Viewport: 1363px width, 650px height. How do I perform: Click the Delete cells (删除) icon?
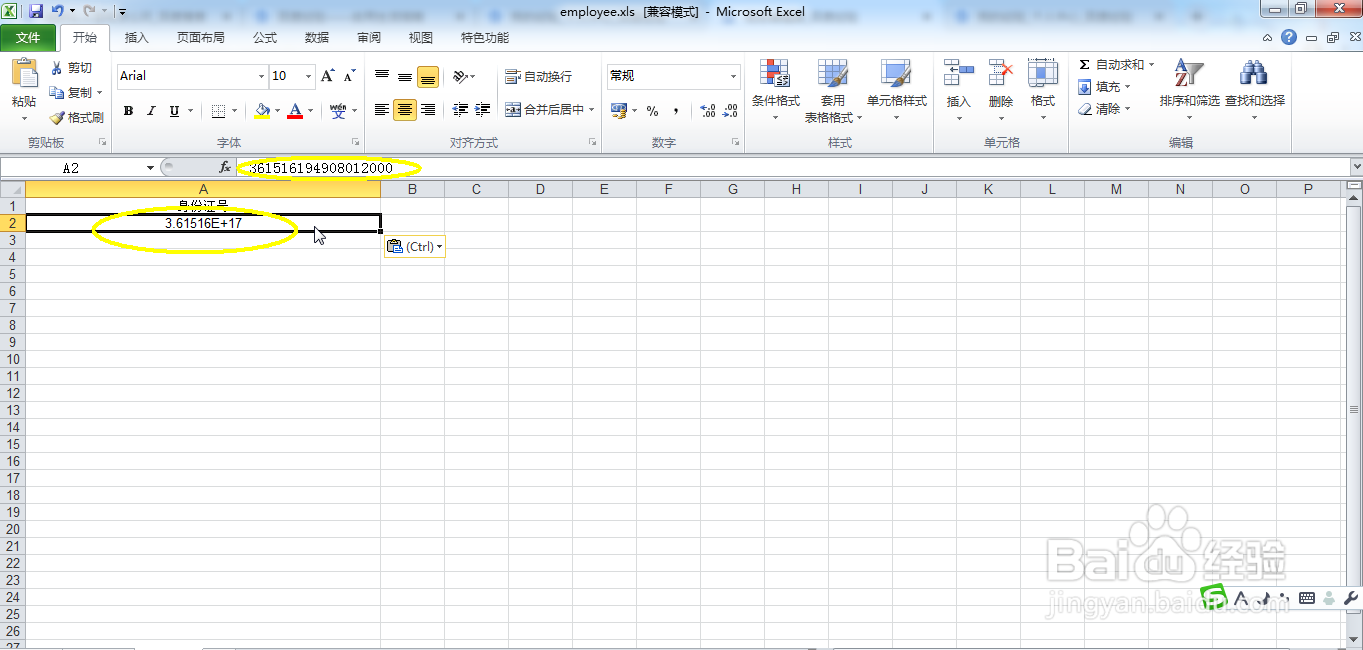(x=1001, y=73)
